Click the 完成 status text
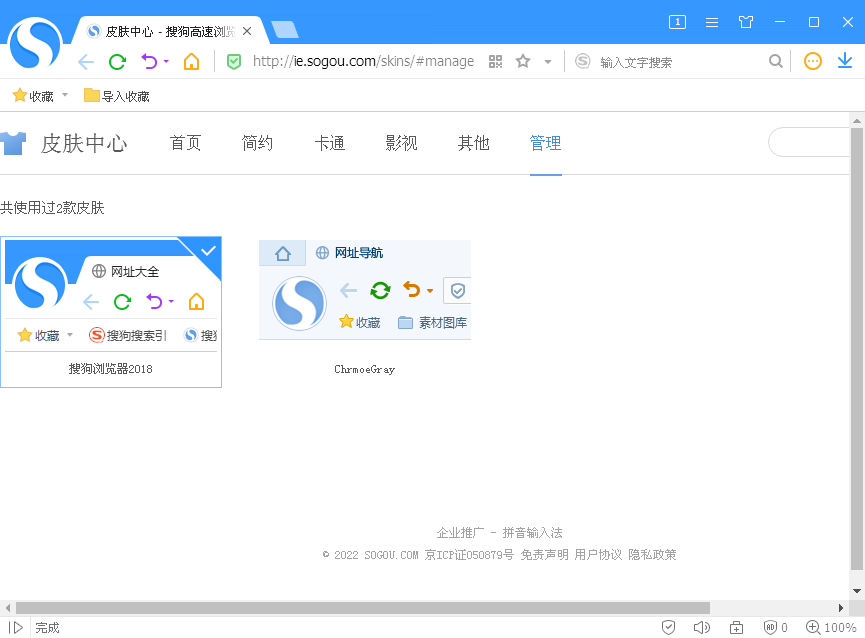Image resolution: width=865 pixels, height=638 pixels. (47, 628)
